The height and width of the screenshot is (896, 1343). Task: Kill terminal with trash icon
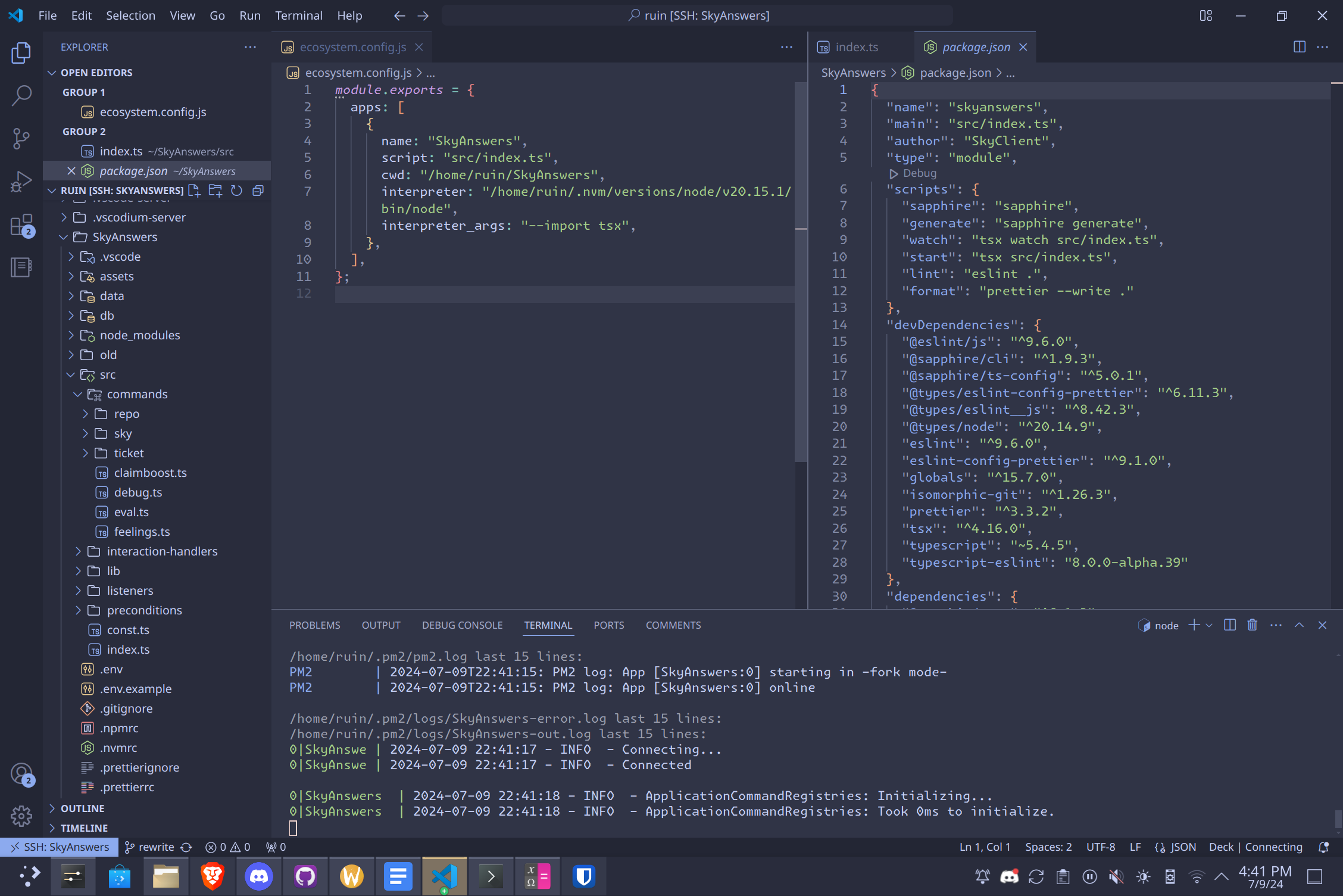(1253, 625)
